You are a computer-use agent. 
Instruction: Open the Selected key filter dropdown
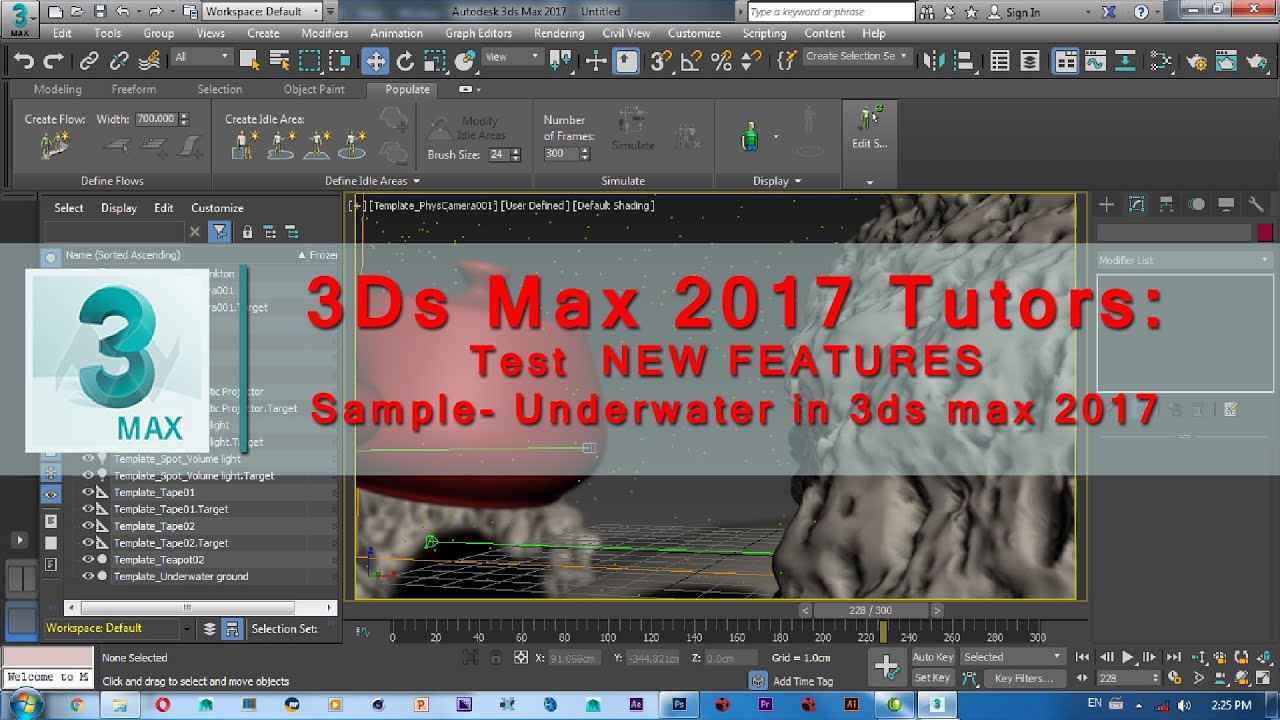[x=1013, y=657]
